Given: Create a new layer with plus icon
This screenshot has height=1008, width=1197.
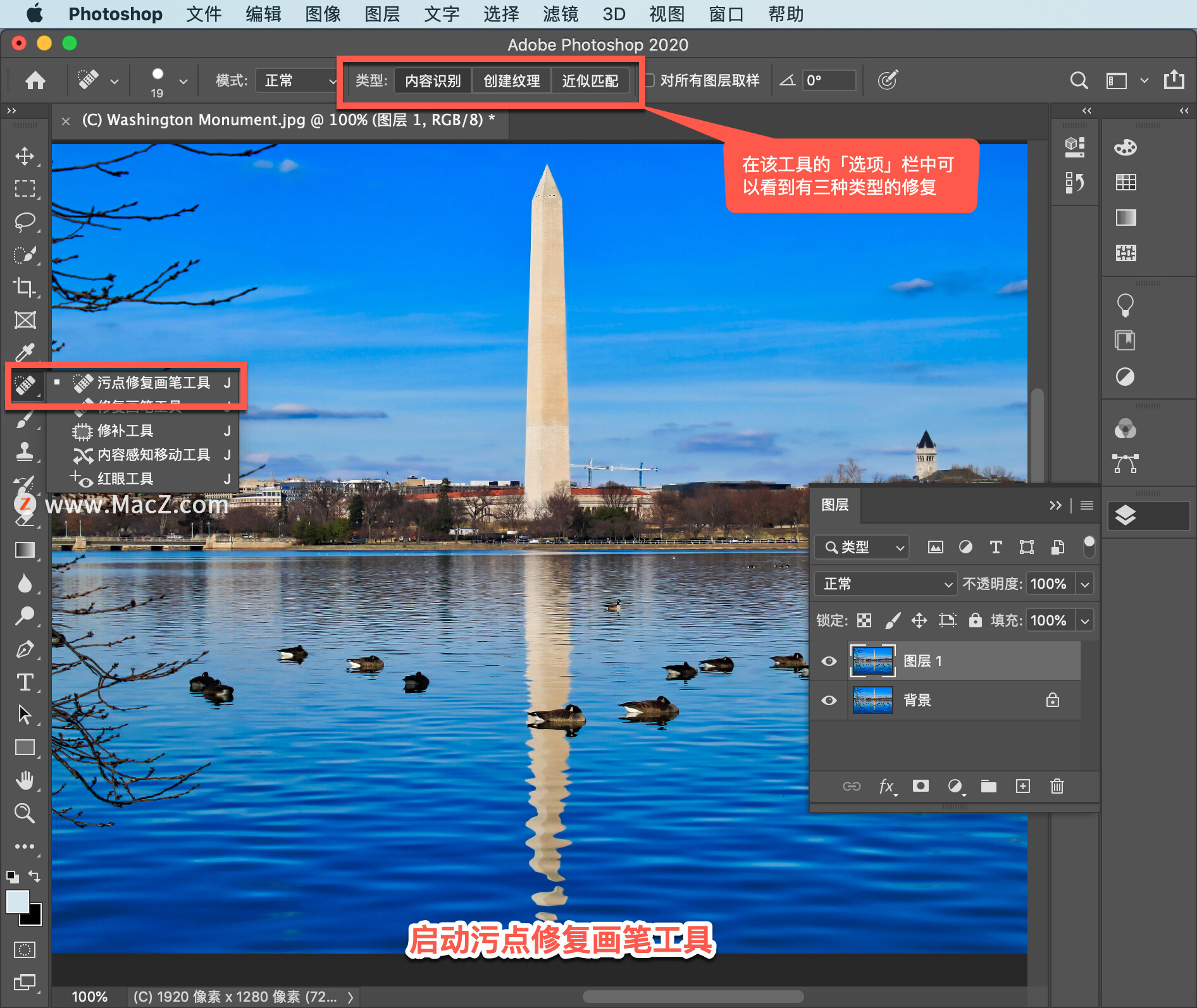Looking at the screenshot, I should pyautogui.click(x=1023, y=786).
